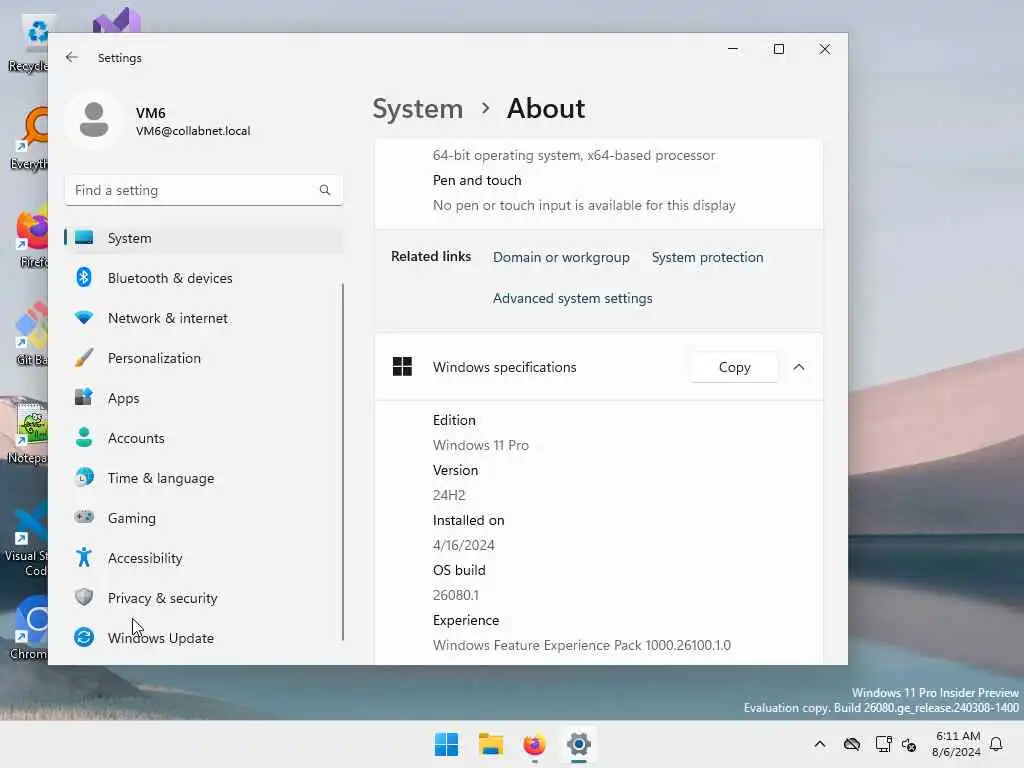Click the muted volume tray icon
This screenshot has width=1024, height=768.
click(x=909, y=744)
